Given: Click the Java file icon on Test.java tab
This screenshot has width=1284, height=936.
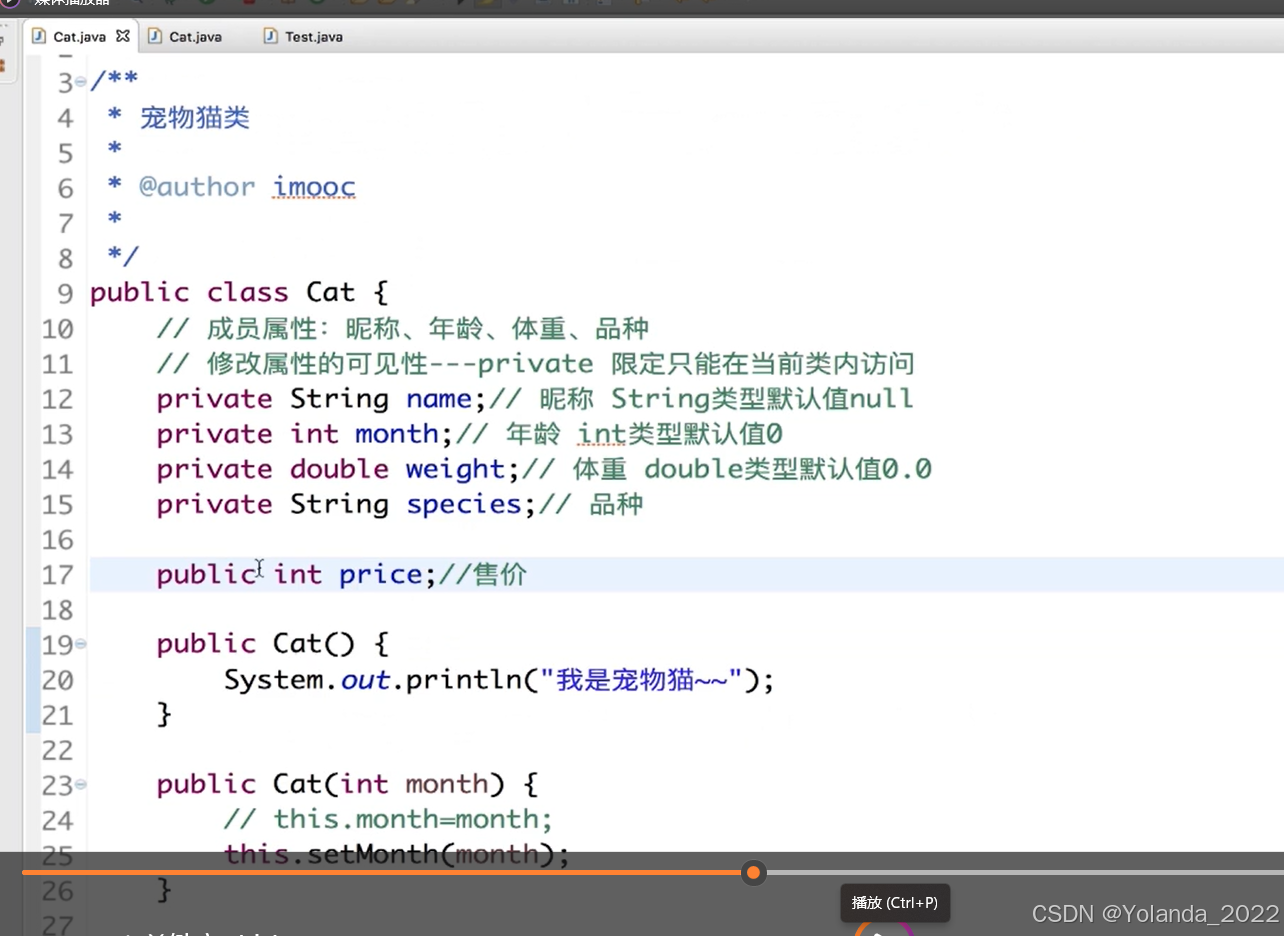Looking at the screenshot, I should 270,36.
